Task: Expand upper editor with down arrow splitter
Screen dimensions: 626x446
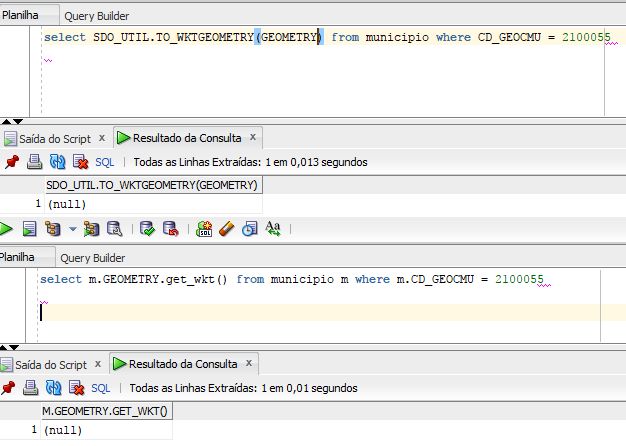Action: [18, 121]
